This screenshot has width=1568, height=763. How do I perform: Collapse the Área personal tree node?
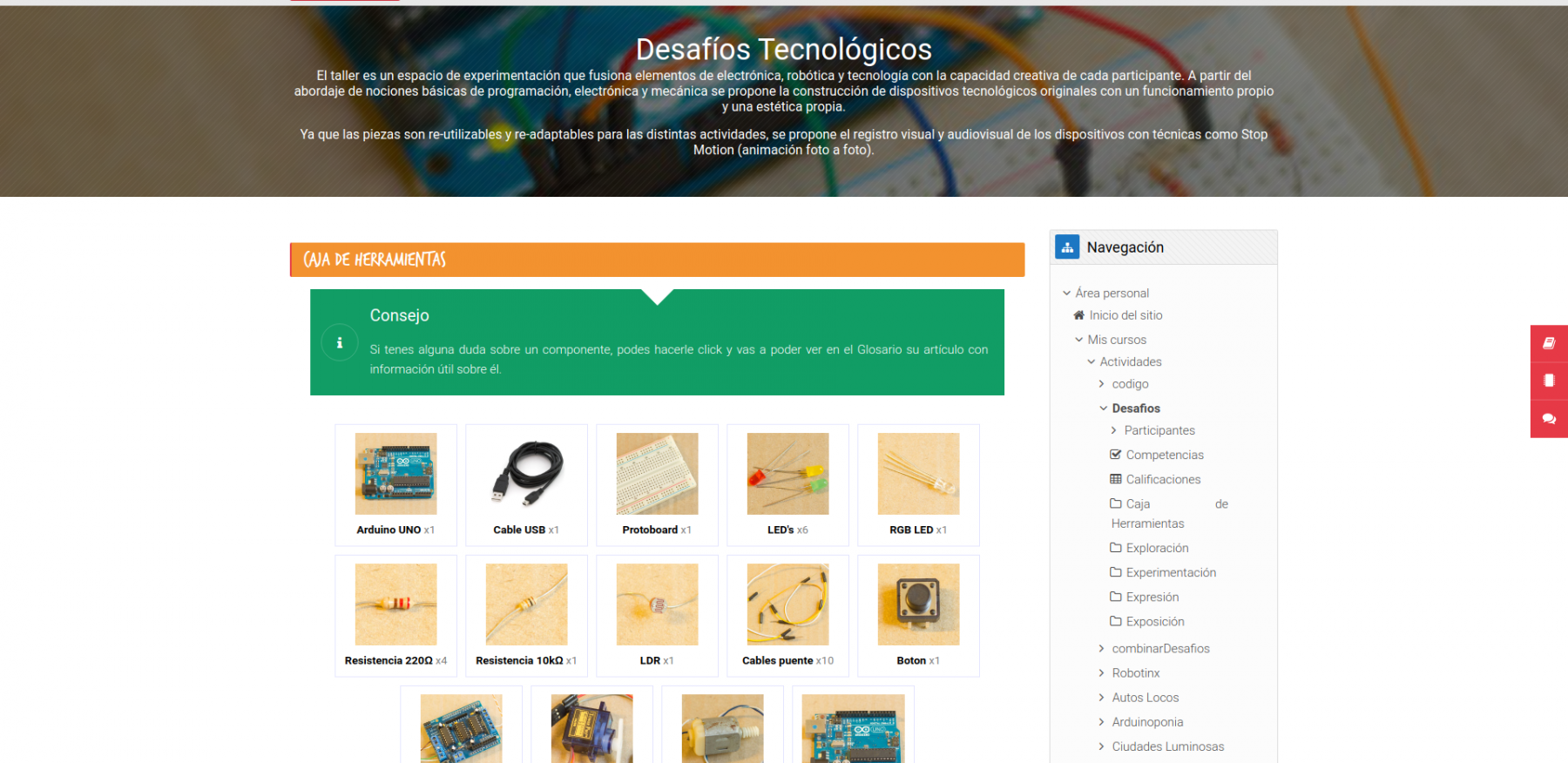click(1066, 294)
